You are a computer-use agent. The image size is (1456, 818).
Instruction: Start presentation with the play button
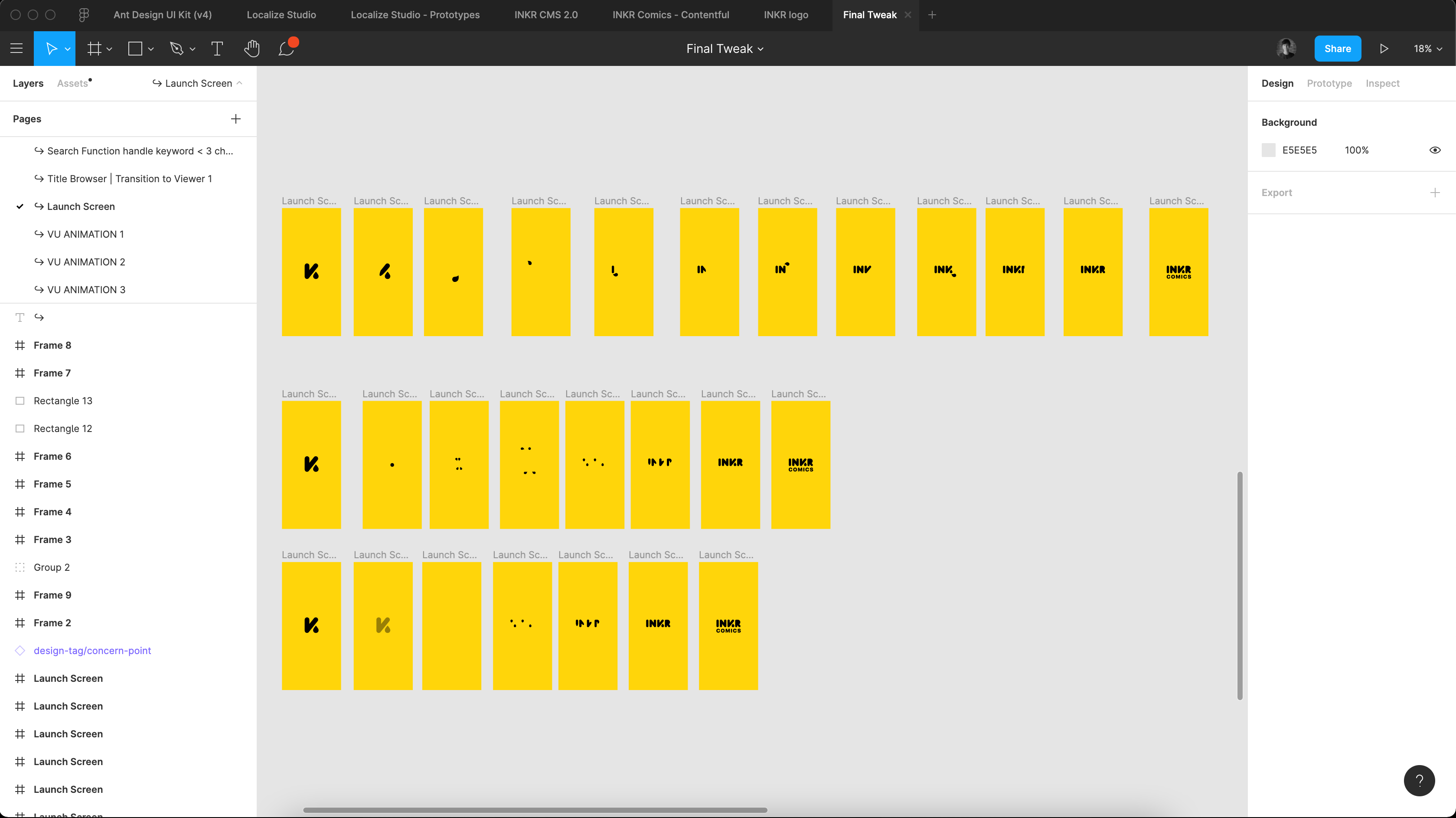(x=1384, y=49)
